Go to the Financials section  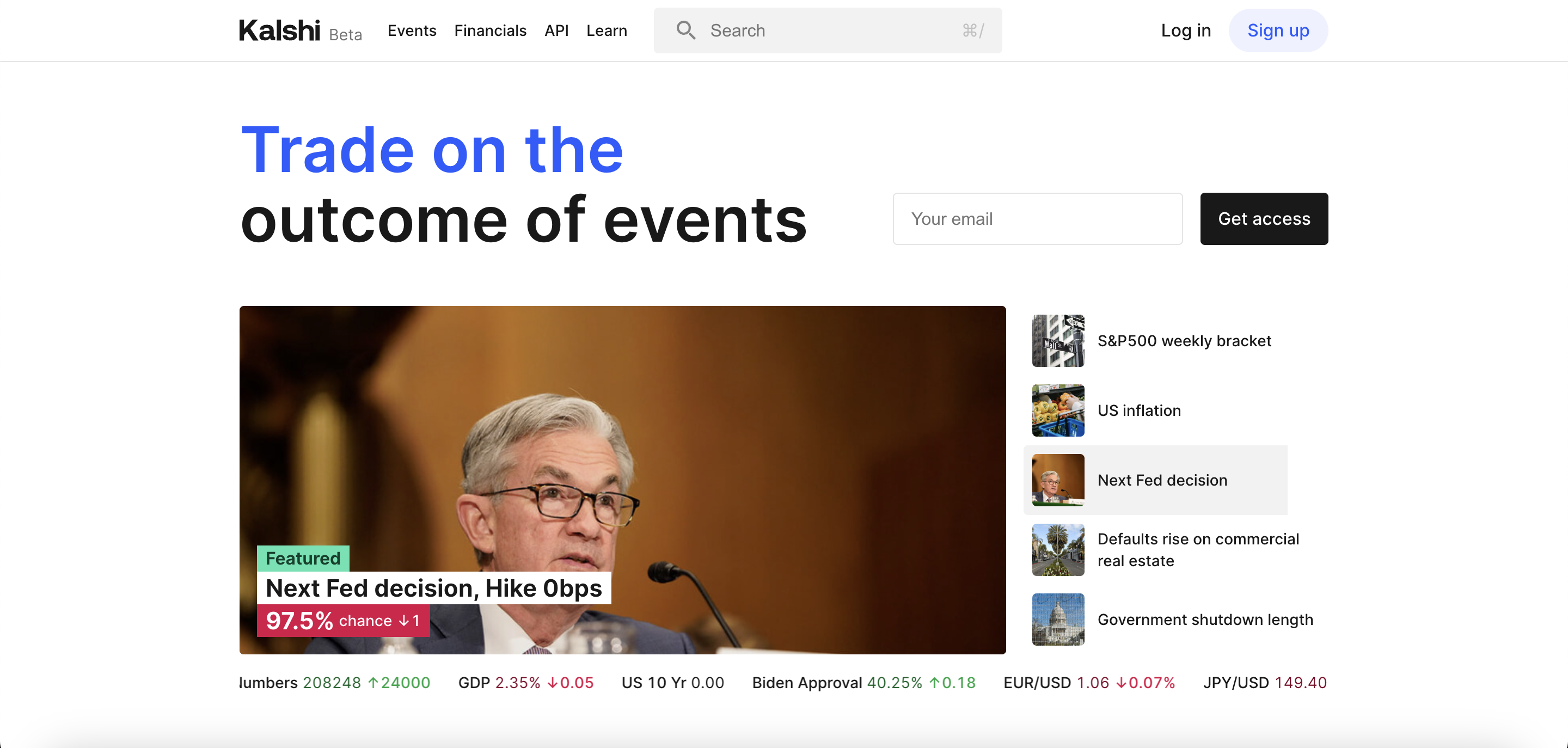490,30
